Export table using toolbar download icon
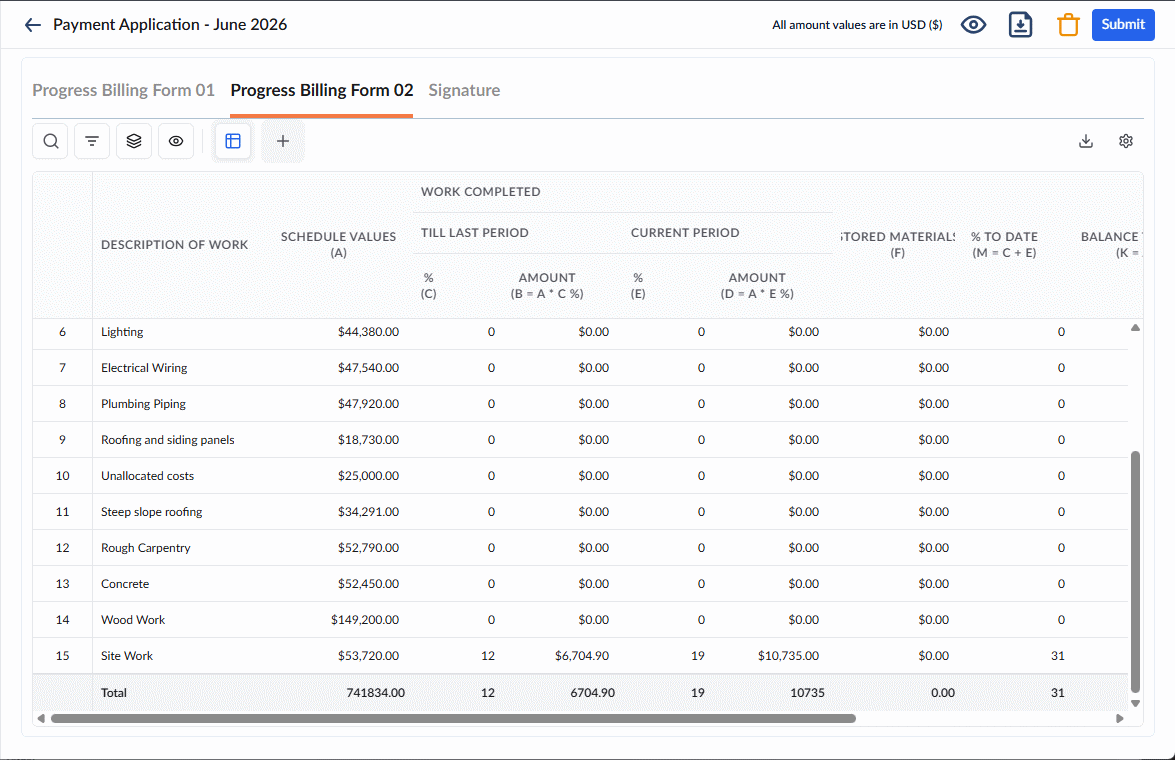 point(1086,141)
